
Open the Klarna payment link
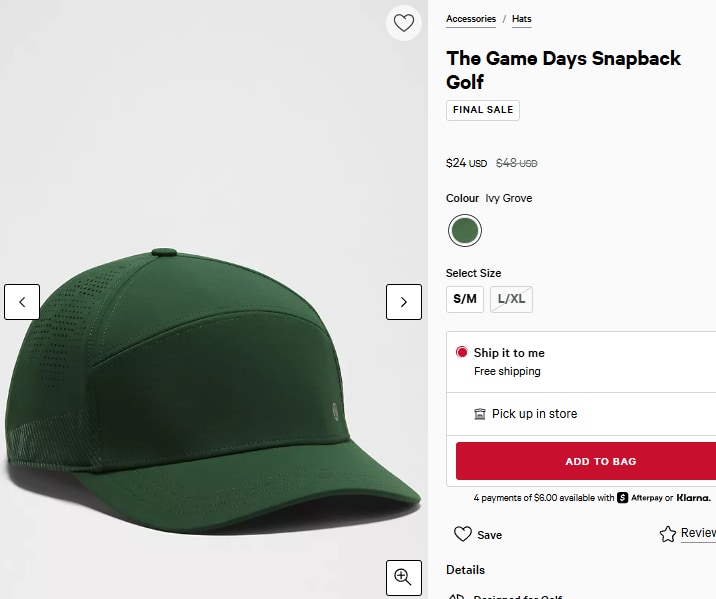click(693, 498)
